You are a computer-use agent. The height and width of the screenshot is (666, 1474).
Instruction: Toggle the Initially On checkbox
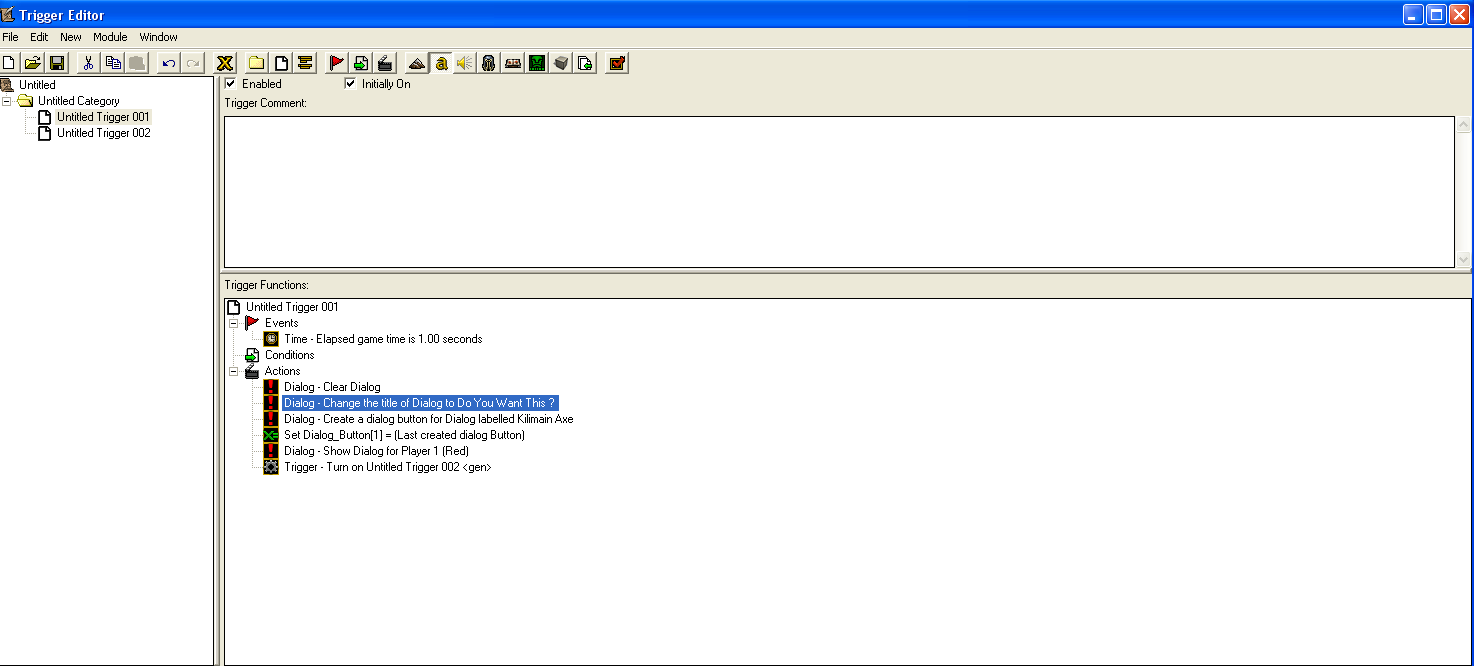click(350, 84)
